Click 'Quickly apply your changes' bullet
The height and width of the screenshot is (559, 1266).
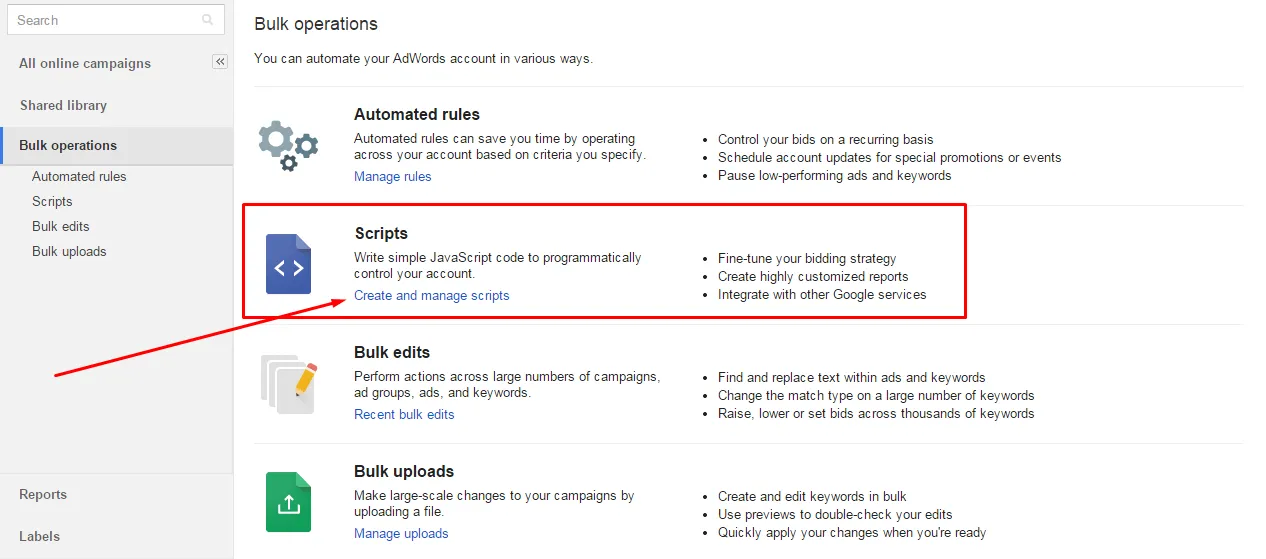(852, 532)
